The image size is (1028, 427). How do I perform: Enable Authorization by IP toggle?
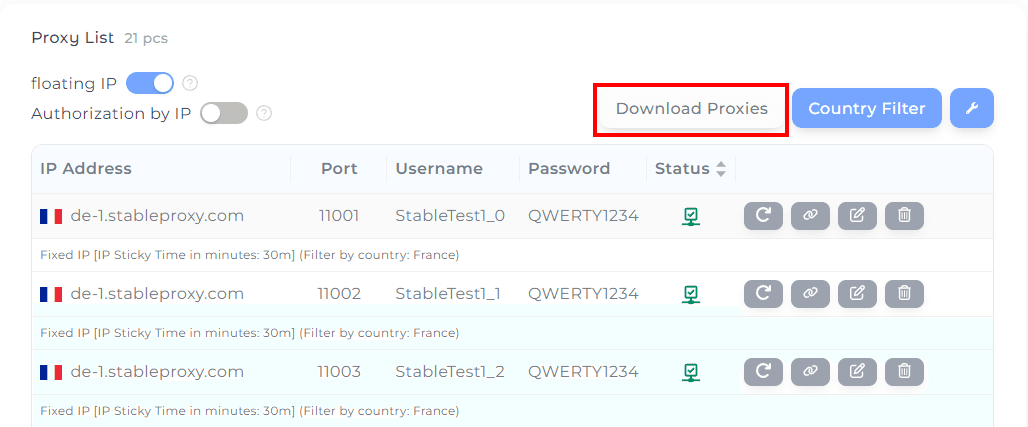224,113
